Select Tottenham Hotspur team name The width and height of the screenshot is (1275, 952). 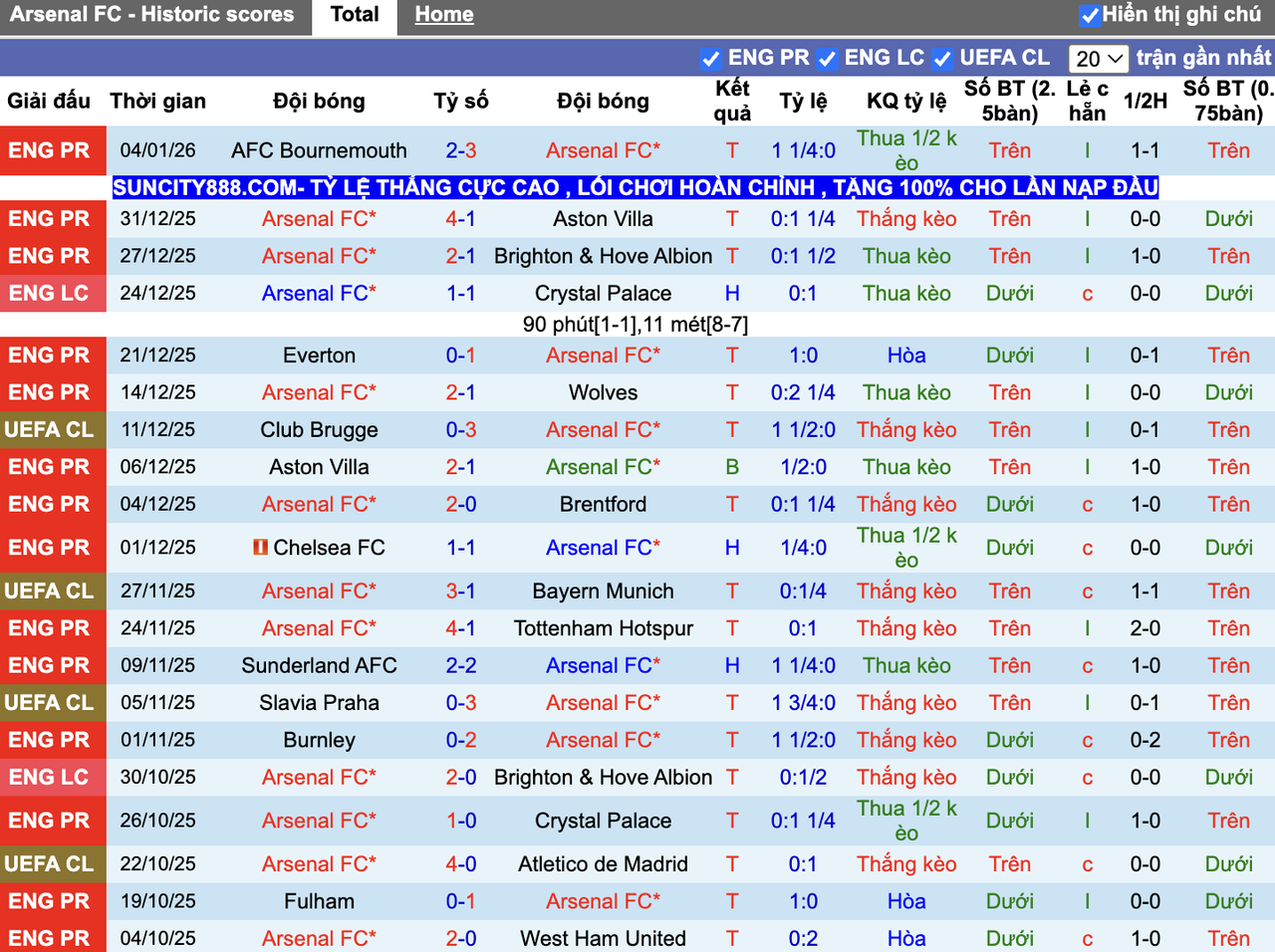point(603,628)
